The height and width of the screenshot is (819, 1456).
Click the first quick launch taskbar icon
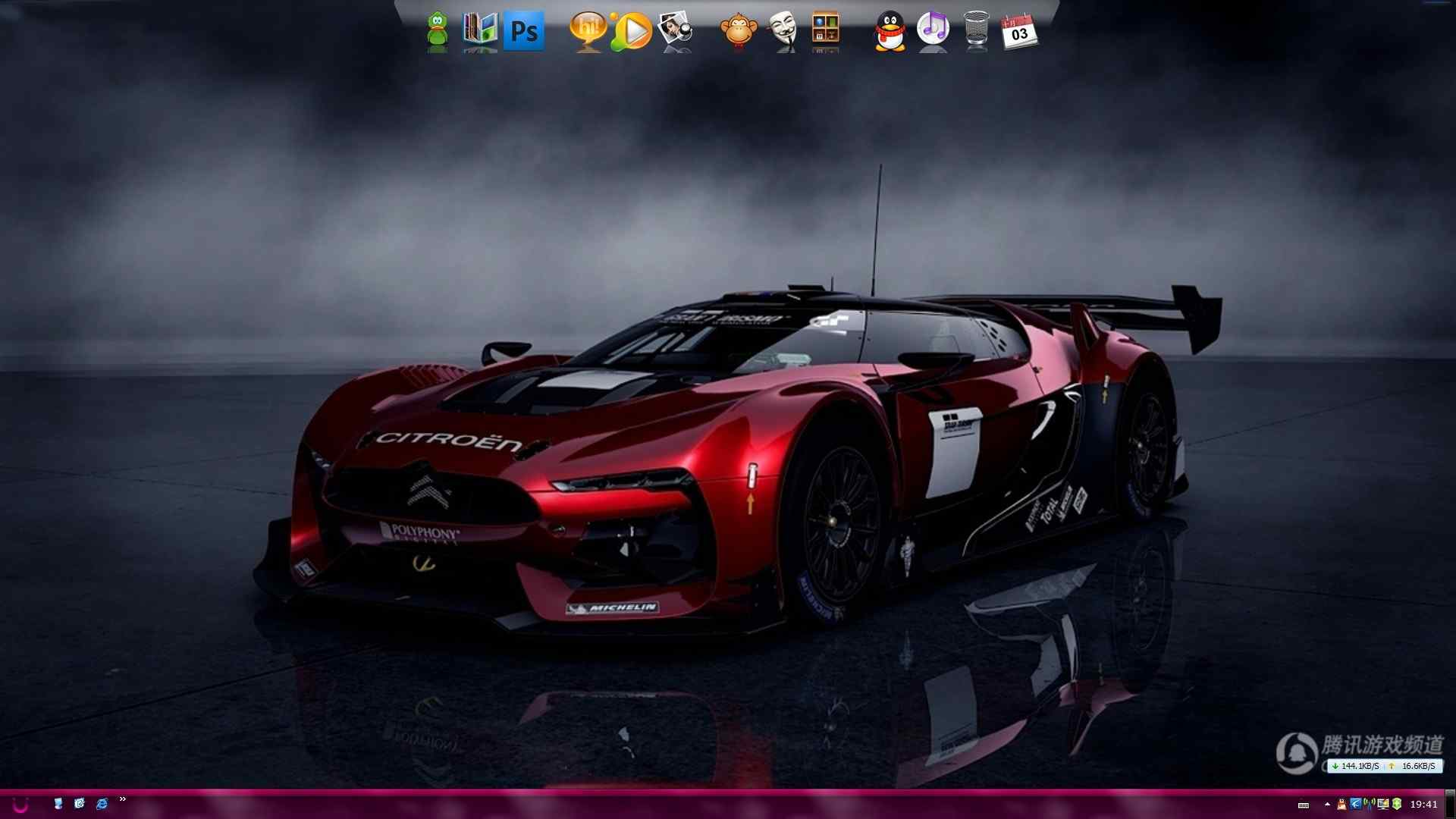58,804
